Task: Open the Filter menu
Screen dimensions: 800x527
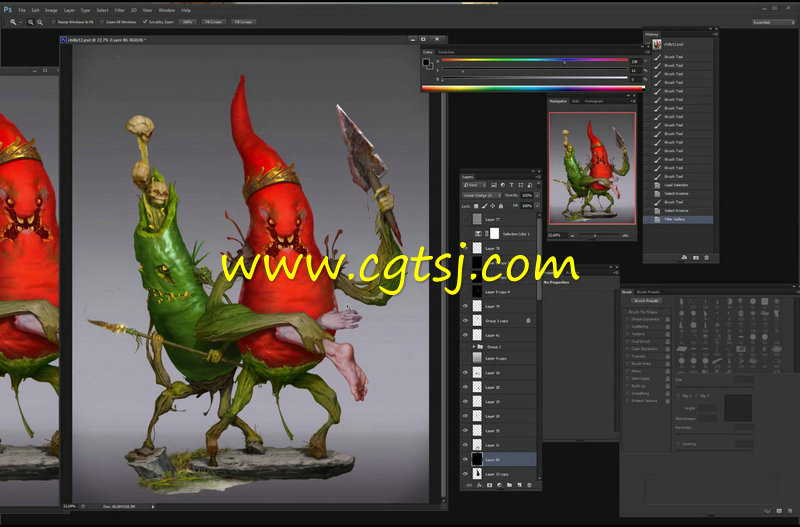Action: tap(119, 10)
